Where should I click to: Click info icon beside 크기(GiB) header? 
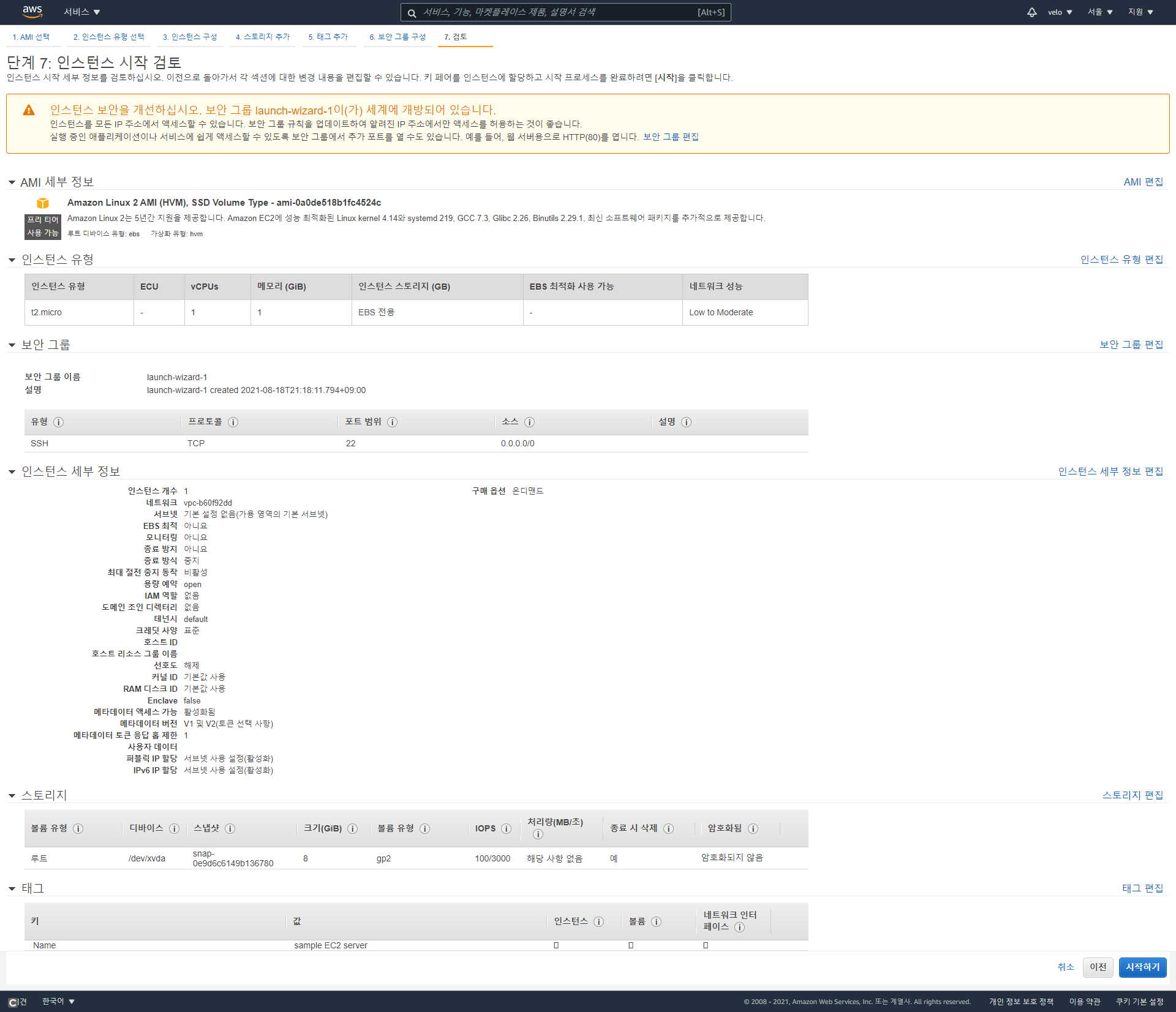click(x=352, y=828)
